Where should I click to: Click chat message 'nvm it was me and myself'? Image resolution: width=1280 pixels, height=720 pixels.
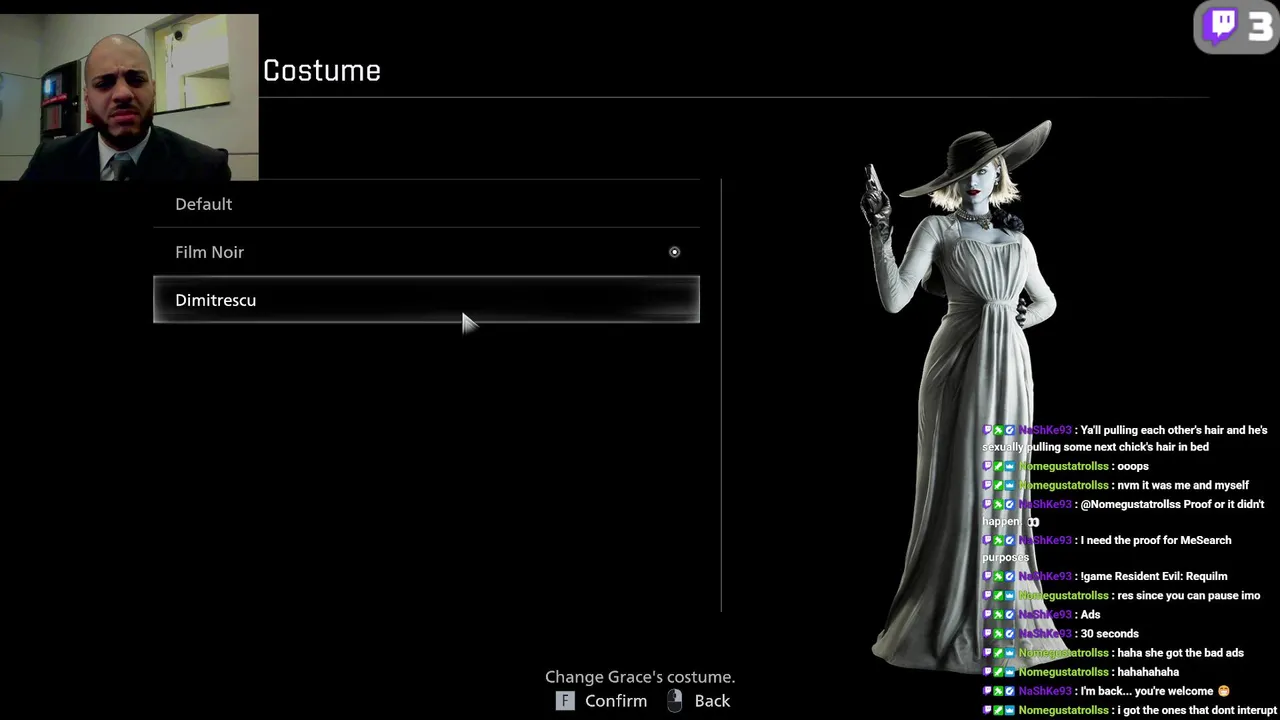1183,485
